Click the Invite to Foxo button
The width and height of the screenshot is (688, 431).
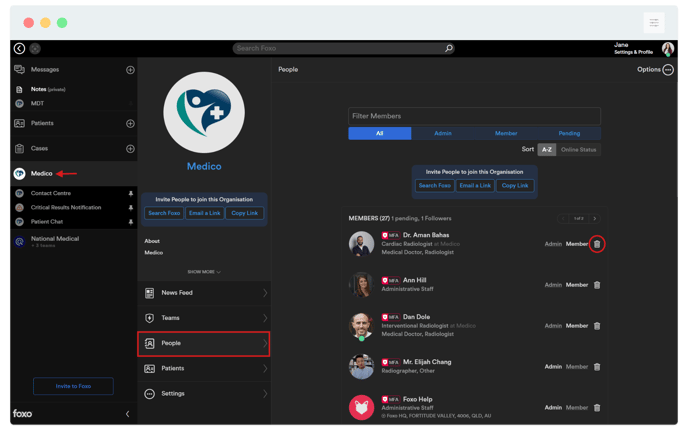(x=73, y=386)
